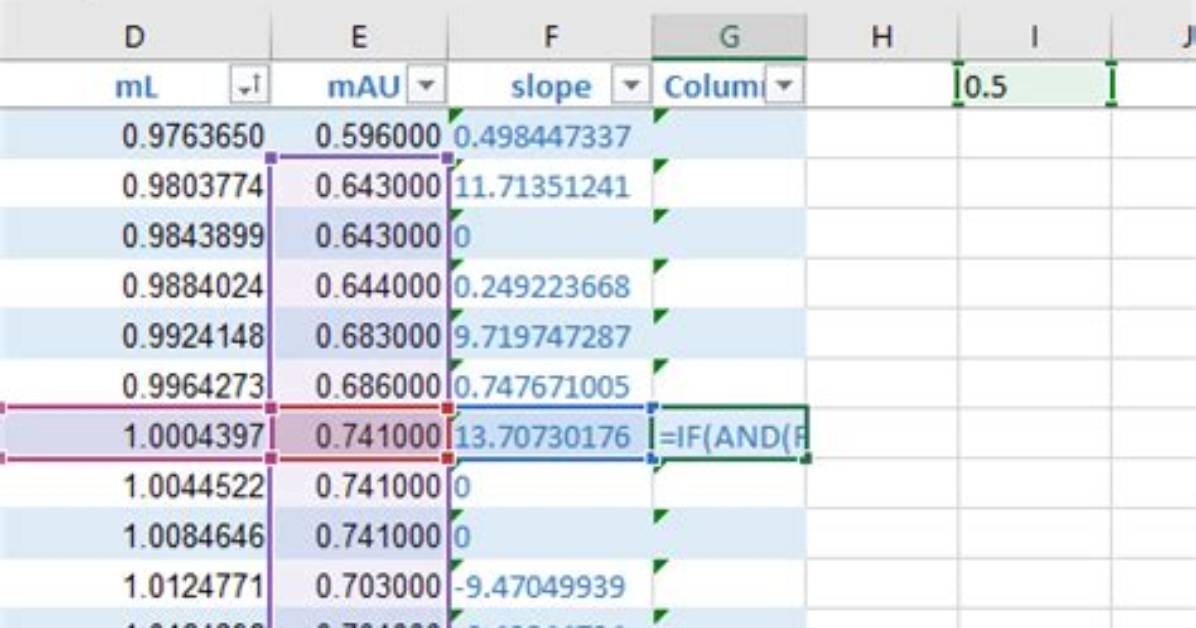Select column G header
Screen dimensions: 1196x628
[729, 37]
